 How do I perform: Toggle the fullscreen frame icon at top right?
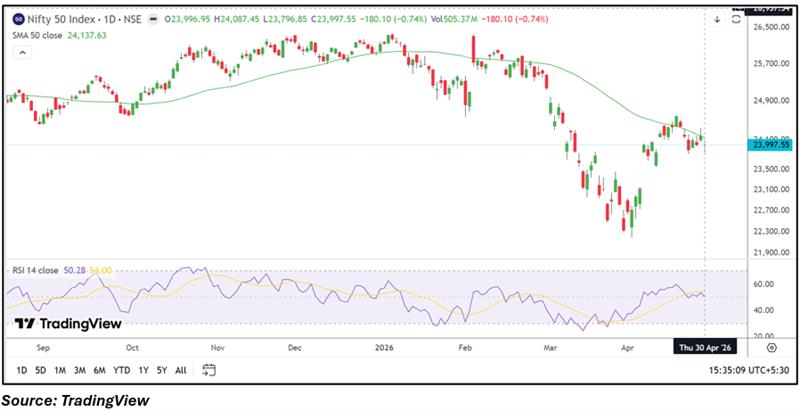pyautogui.click(x=736, y=19)
